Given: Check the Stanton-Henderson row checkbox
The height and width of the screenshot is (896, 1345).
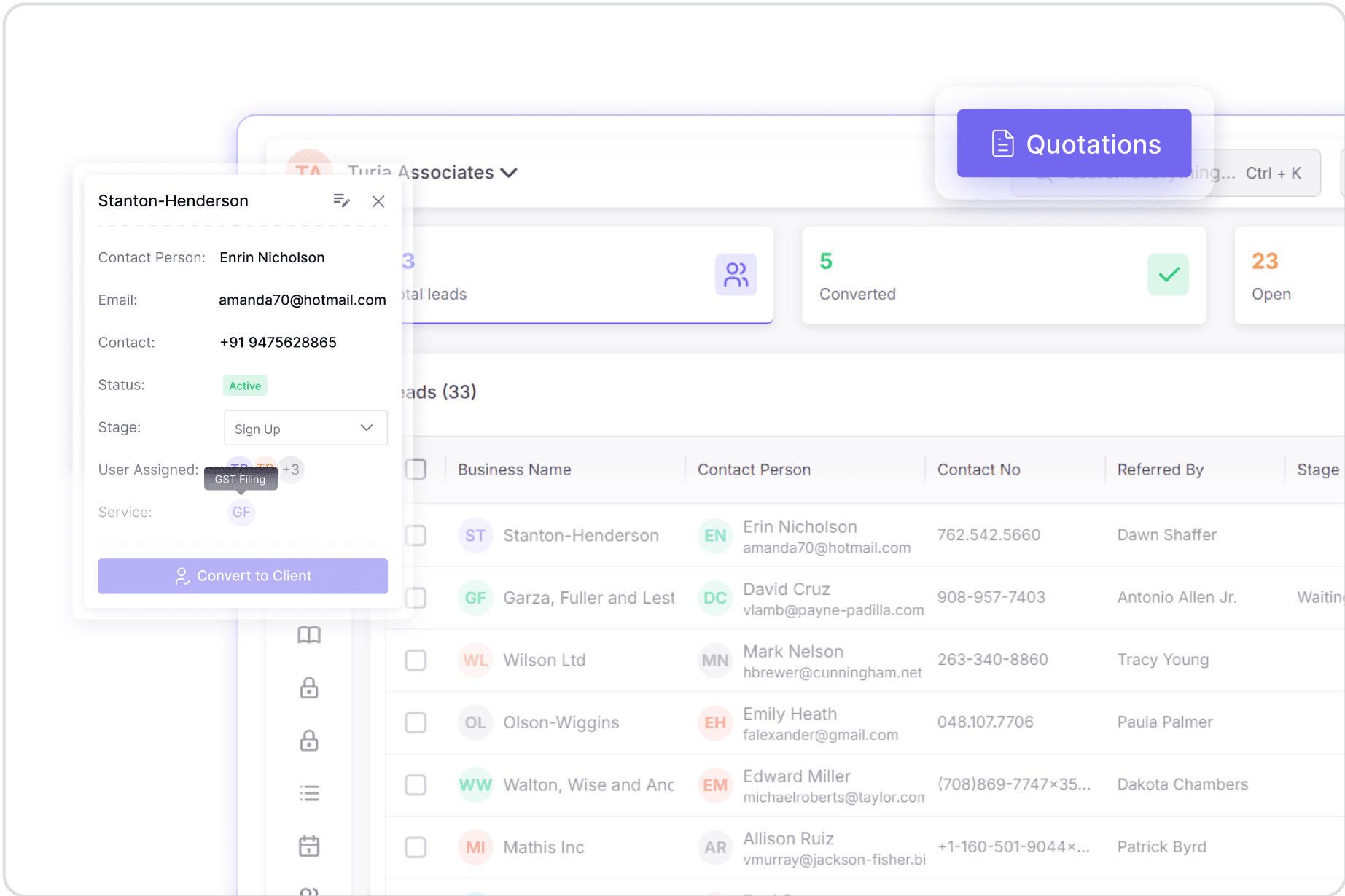Looking at the screenshot, I should (x=416, y=535).
